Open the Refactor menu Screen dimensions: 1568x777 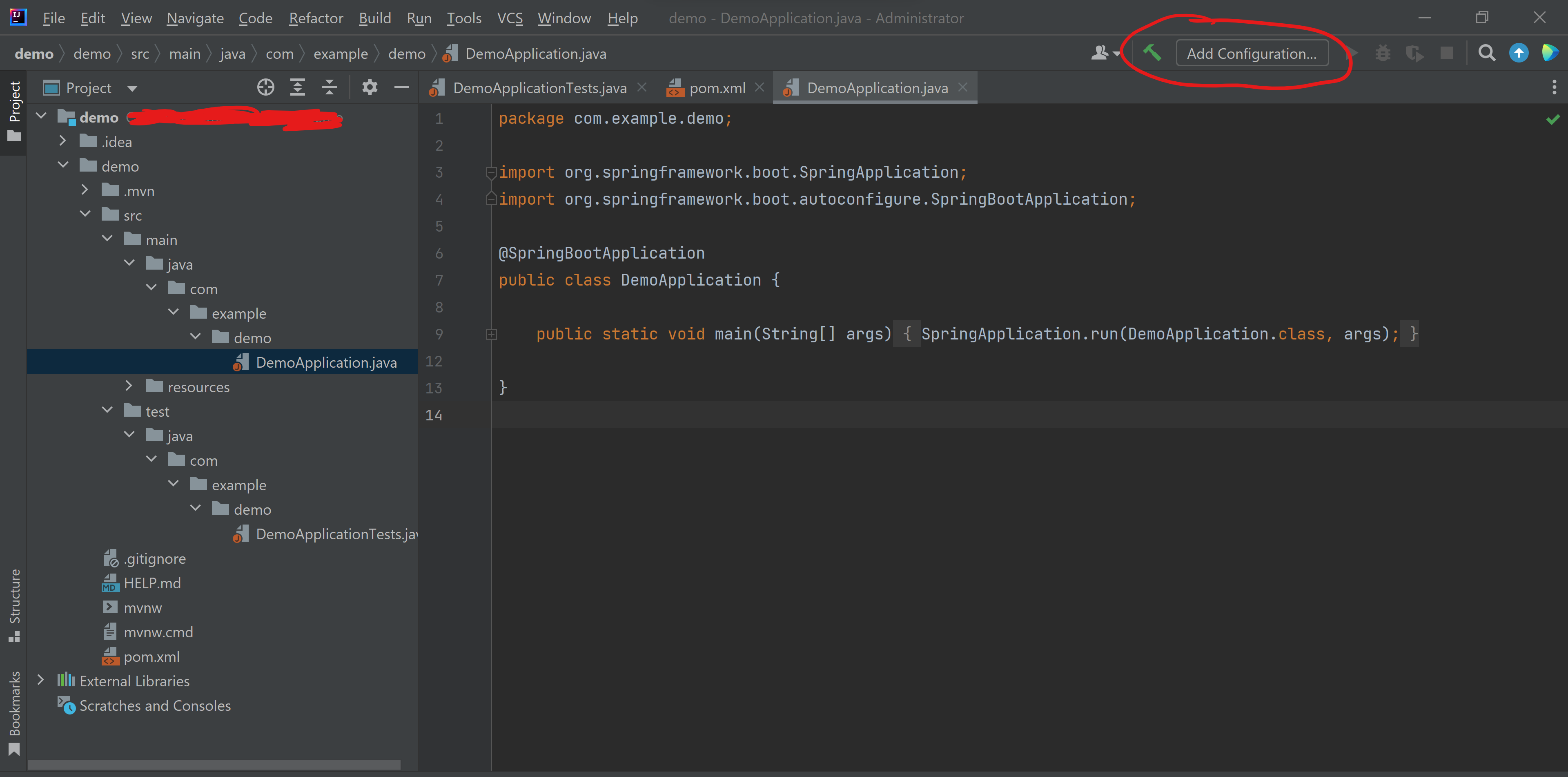click(316, 18)
